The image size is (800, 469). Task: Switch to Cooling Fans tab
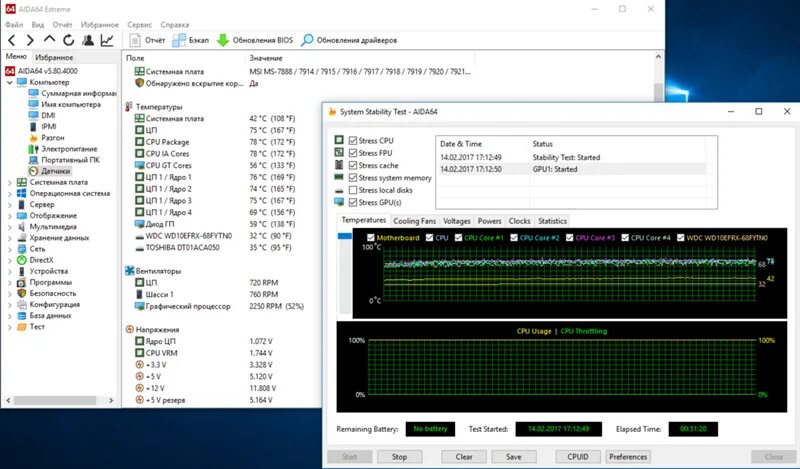pyautogui.click(x=414, y=221)
